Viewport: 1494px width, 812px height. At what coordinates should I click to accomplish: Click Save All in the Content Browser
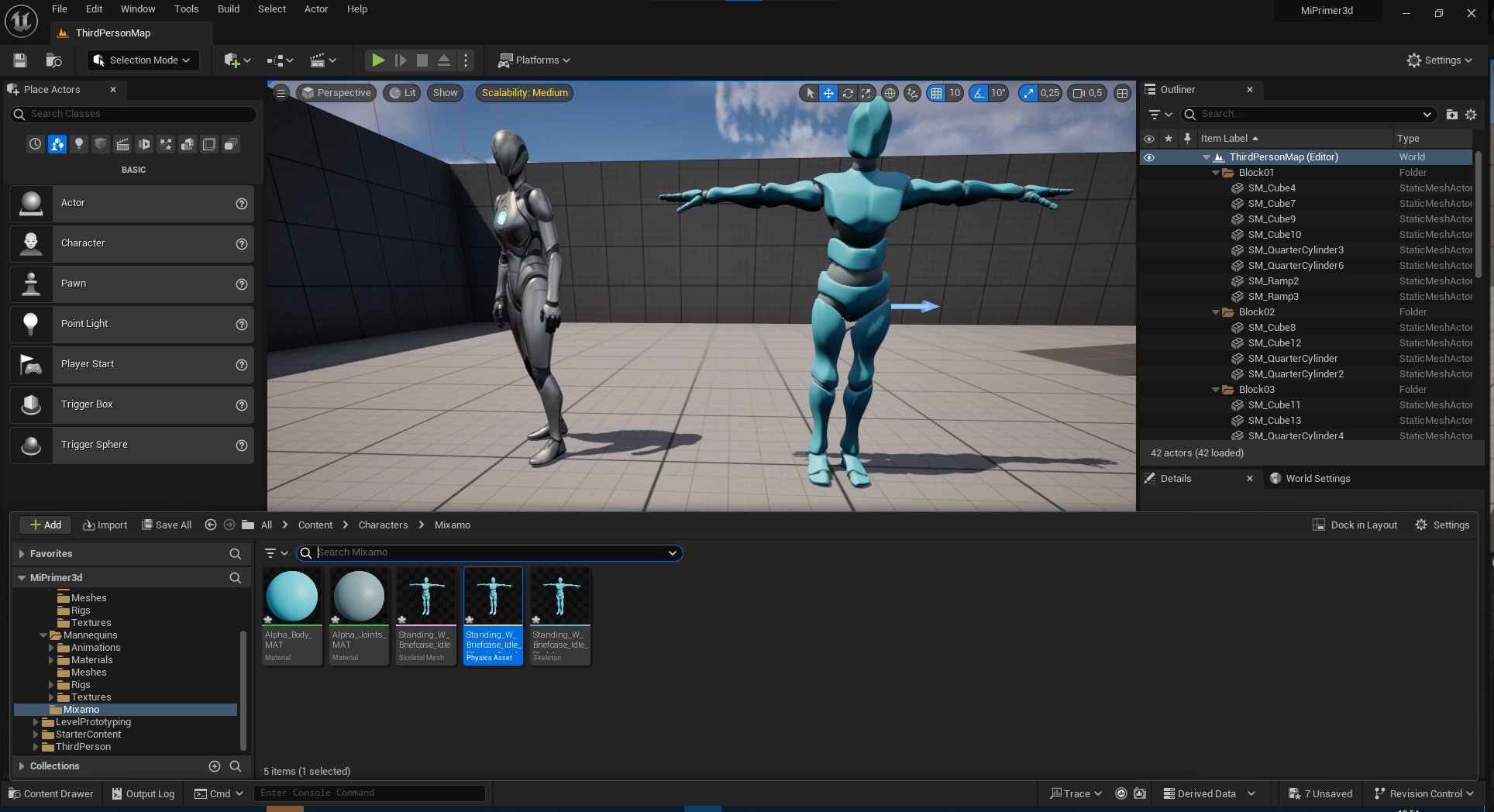point(167,525)
